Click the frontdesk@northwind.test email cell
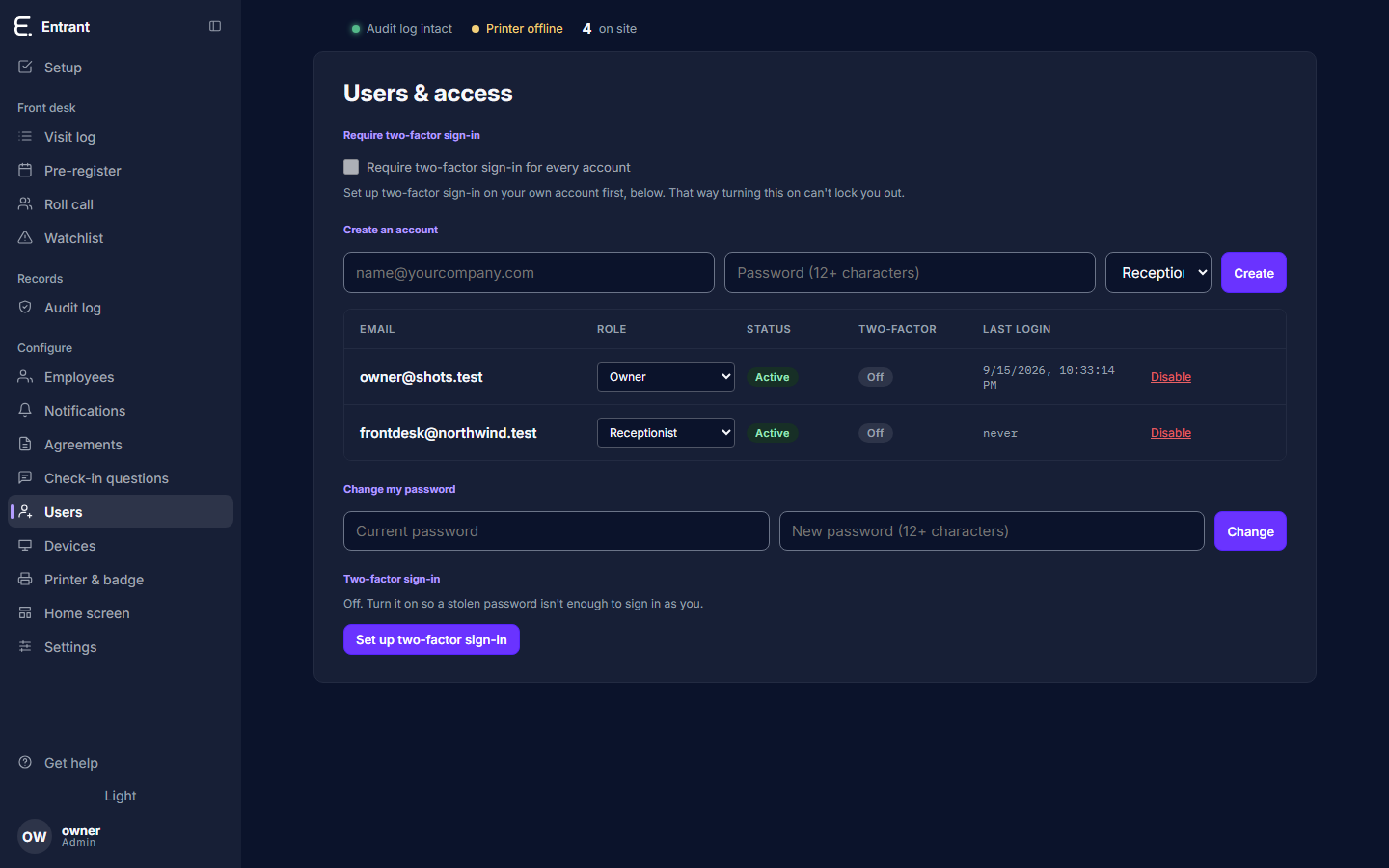The width and height of the screenshot is (1389, 868). (x=449, y=433)
